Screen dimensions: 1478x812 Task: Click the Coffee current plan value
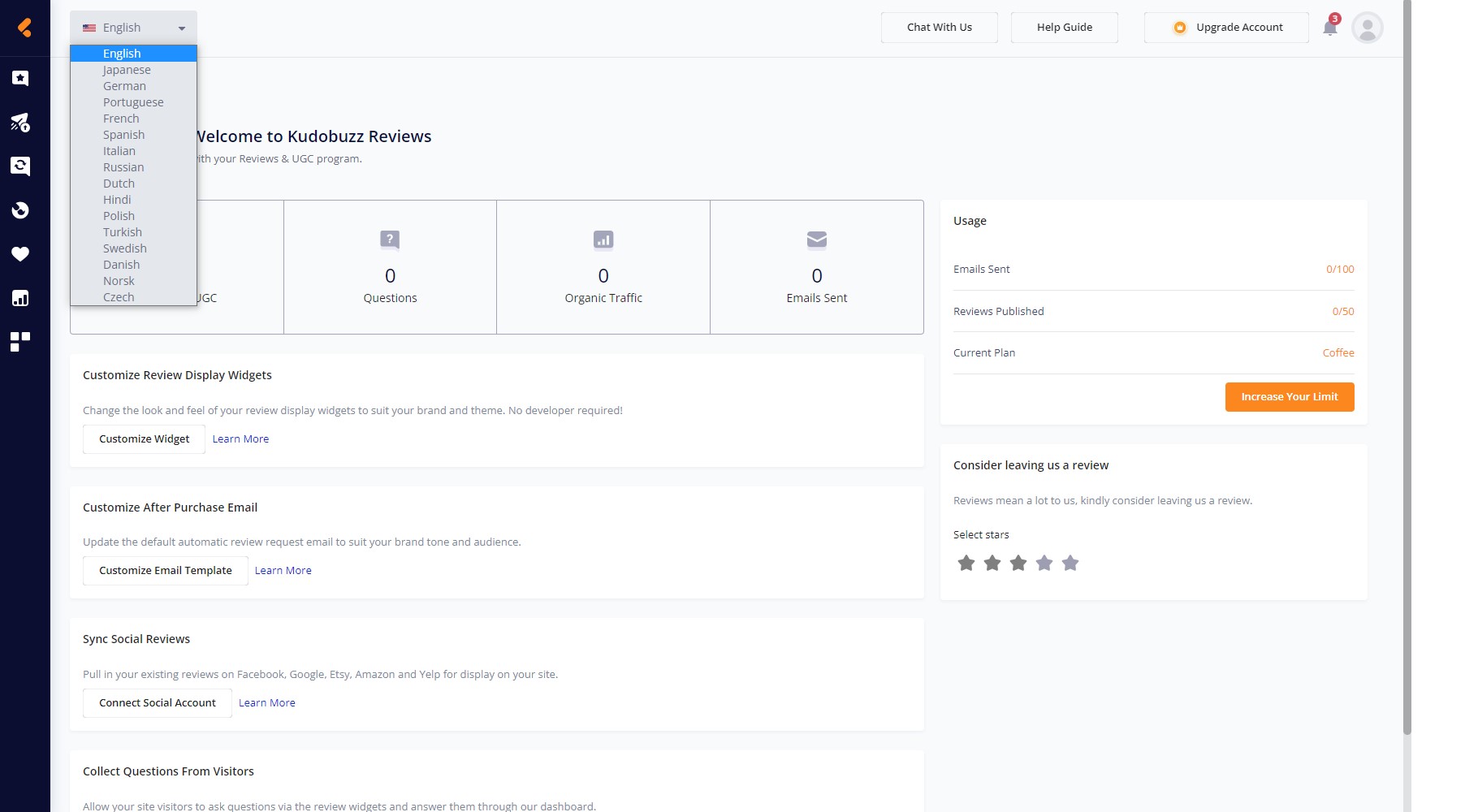1338,353
